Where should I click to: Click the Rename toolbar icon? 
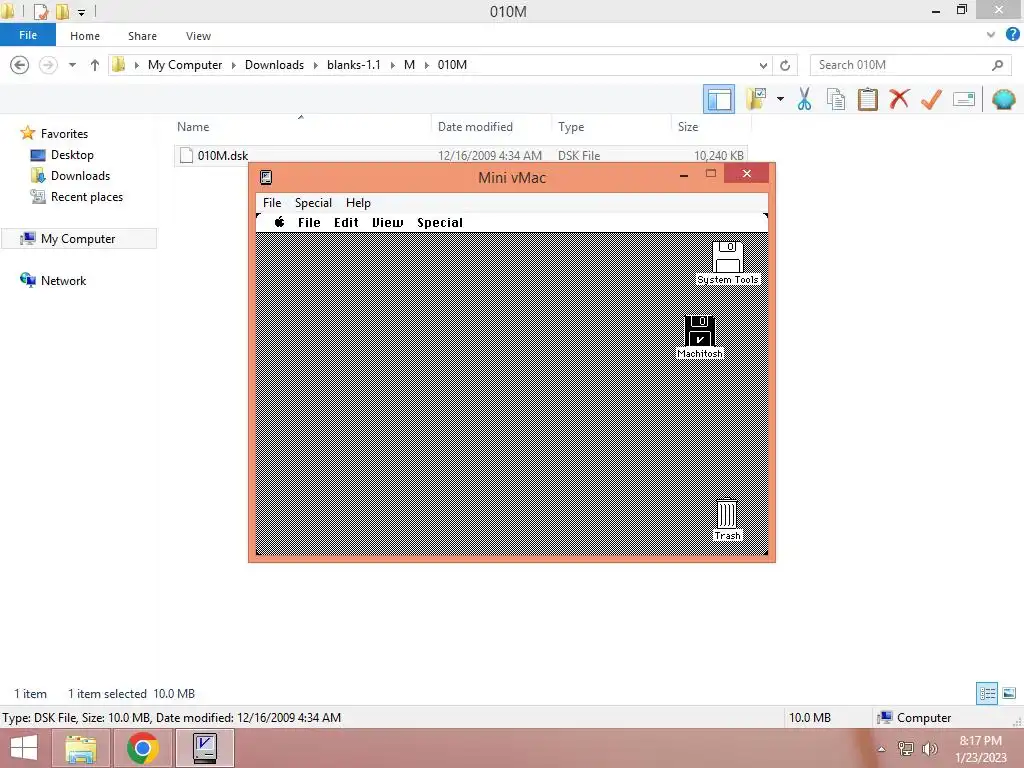pos(964,99)
